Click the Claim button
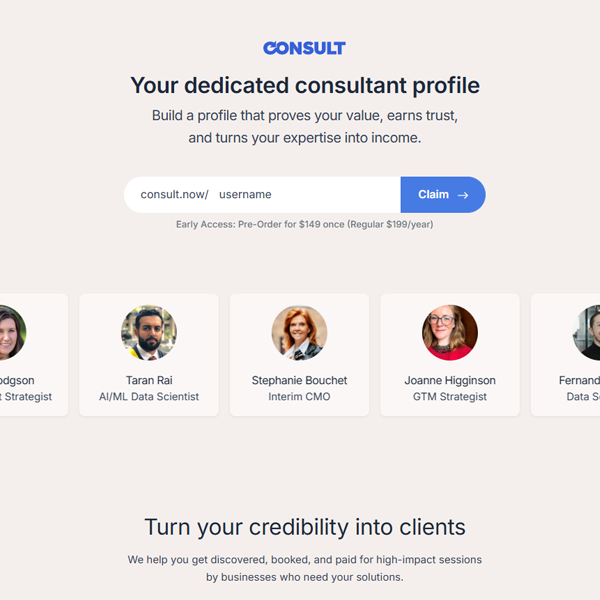 coord(442,195)
